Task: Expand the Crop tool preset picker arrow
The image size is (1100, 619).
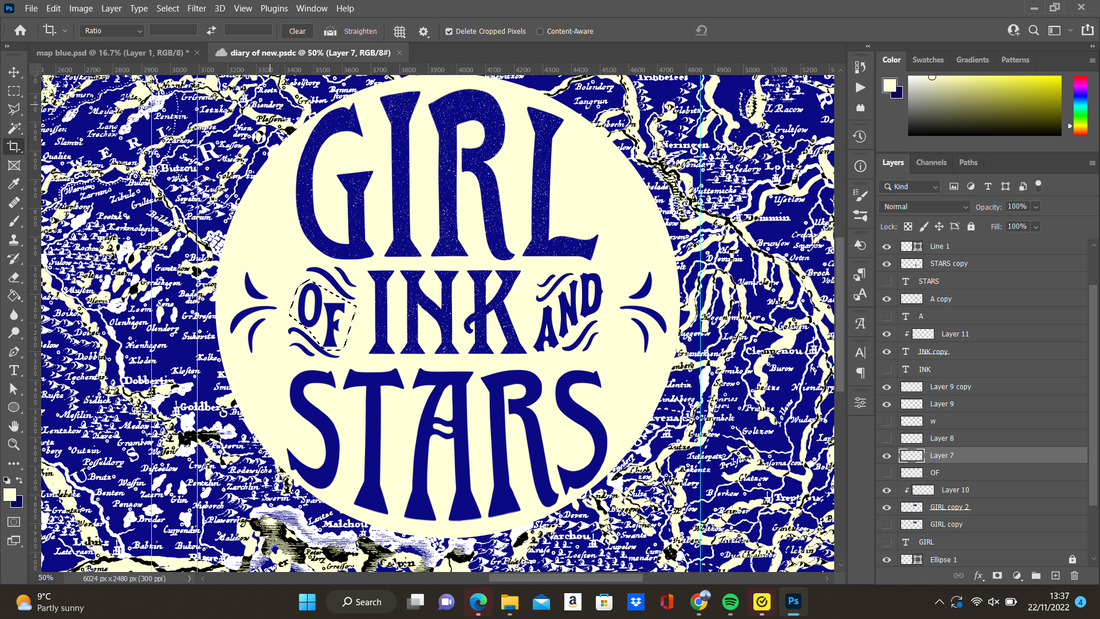Action: click(x=65, y=31)
